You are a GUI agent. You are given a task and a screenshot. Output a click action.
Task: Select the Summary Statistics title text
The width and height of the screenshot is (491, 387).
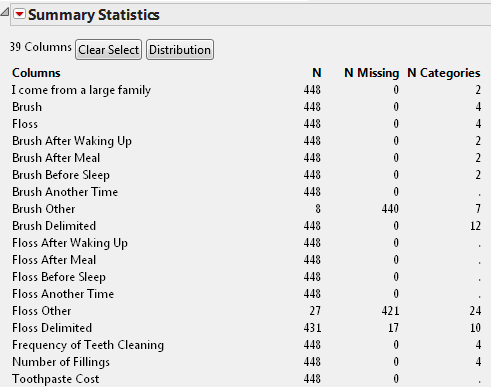pyautogui.click(x=94, y=15)
